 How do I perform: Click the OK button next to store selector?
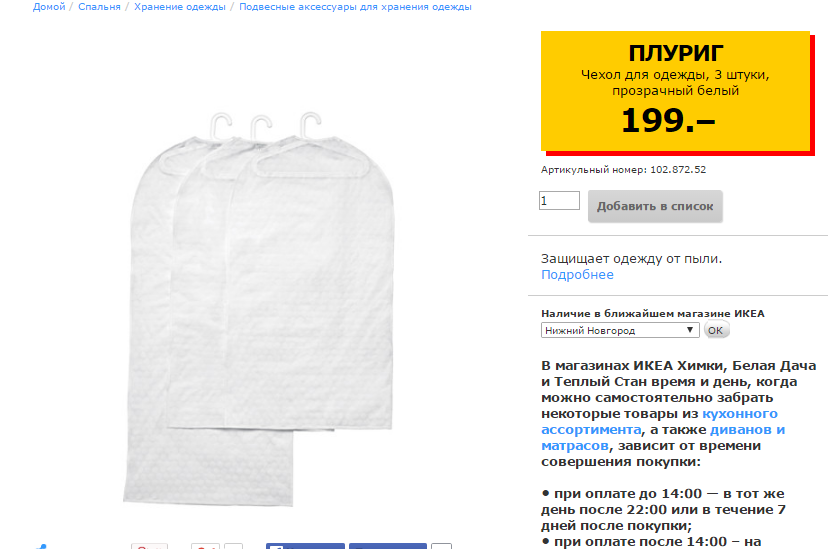tap(716, 330)
